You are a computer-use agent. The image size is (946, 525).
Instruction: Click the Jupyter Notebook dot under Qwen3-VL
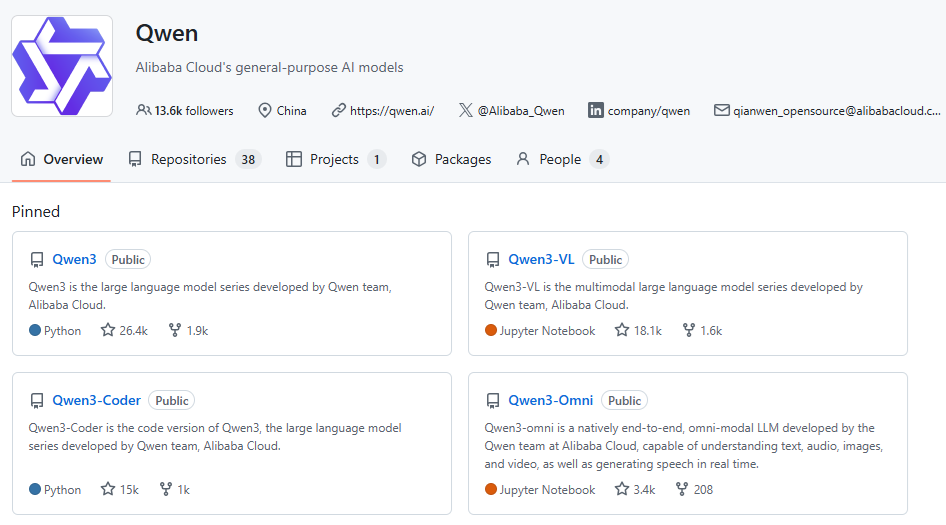pos(490,330)
